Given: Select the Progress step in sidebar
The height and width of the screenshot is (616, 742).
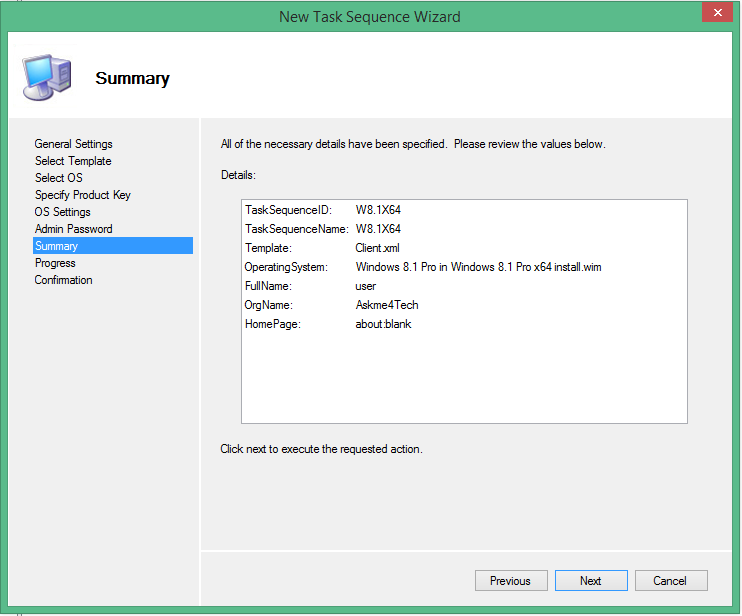Looking at the screenshot, I should point(55,263).
